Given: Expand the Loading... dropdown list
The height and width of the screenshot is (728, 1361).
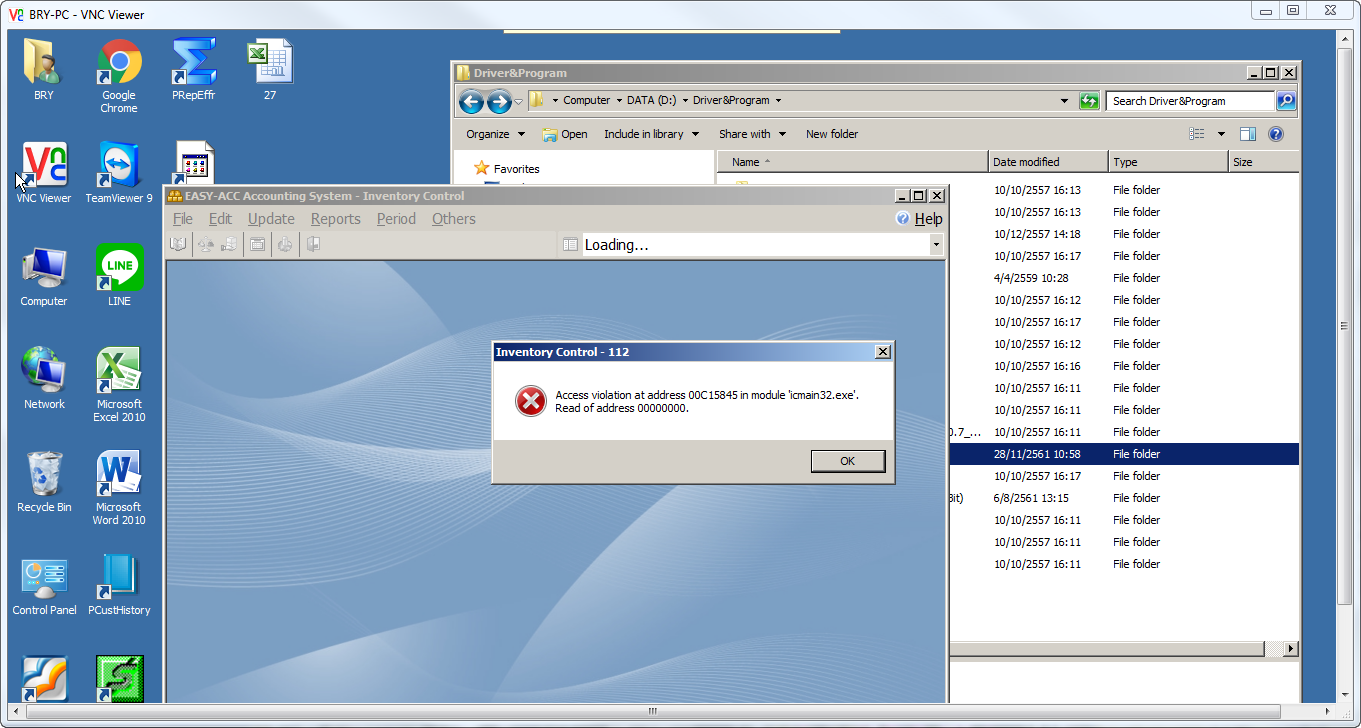Looking at the screenshot, I should click(x=936, y=245).
